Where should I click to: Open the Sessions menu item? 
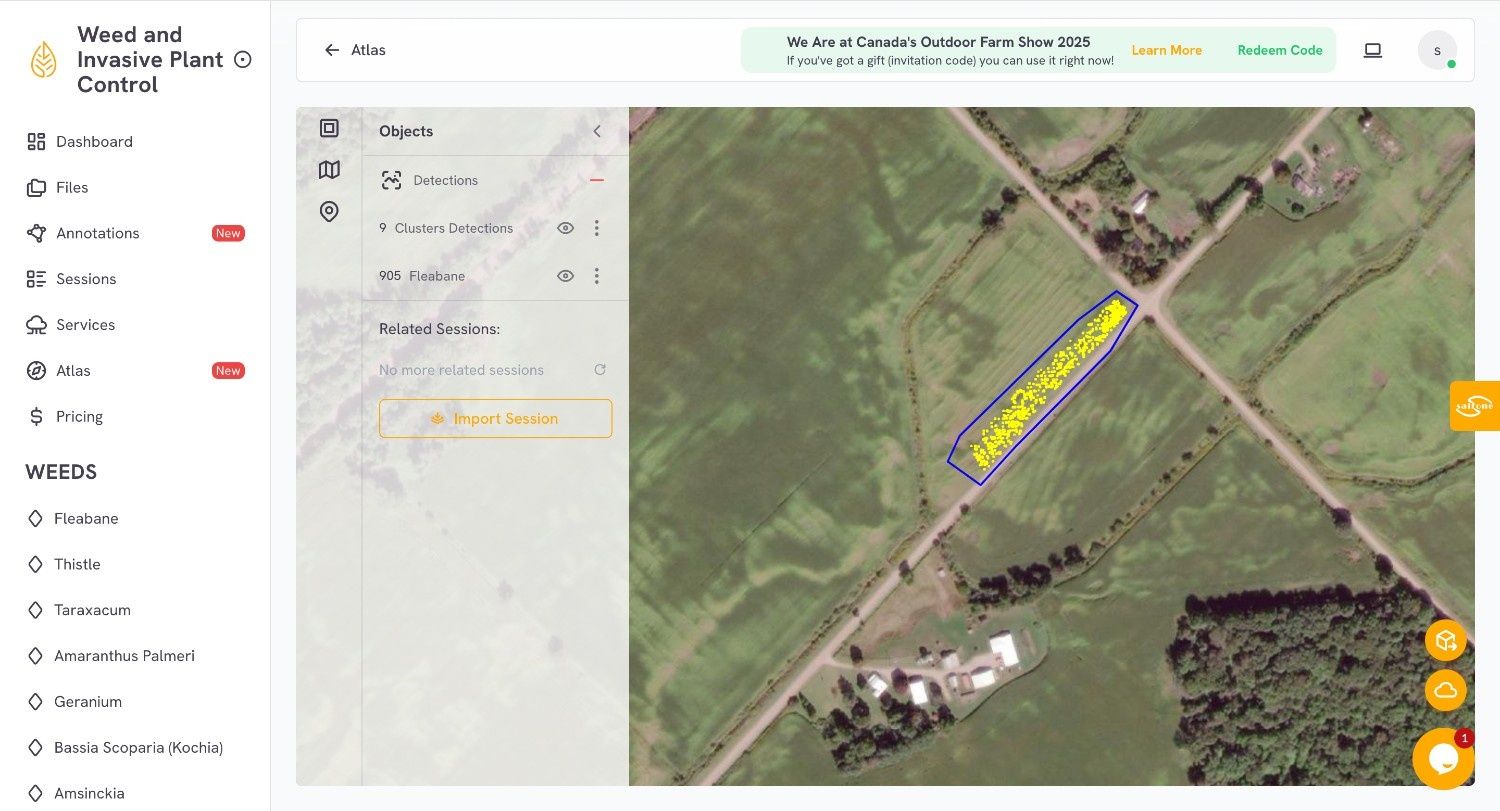(x=86, y=279)
